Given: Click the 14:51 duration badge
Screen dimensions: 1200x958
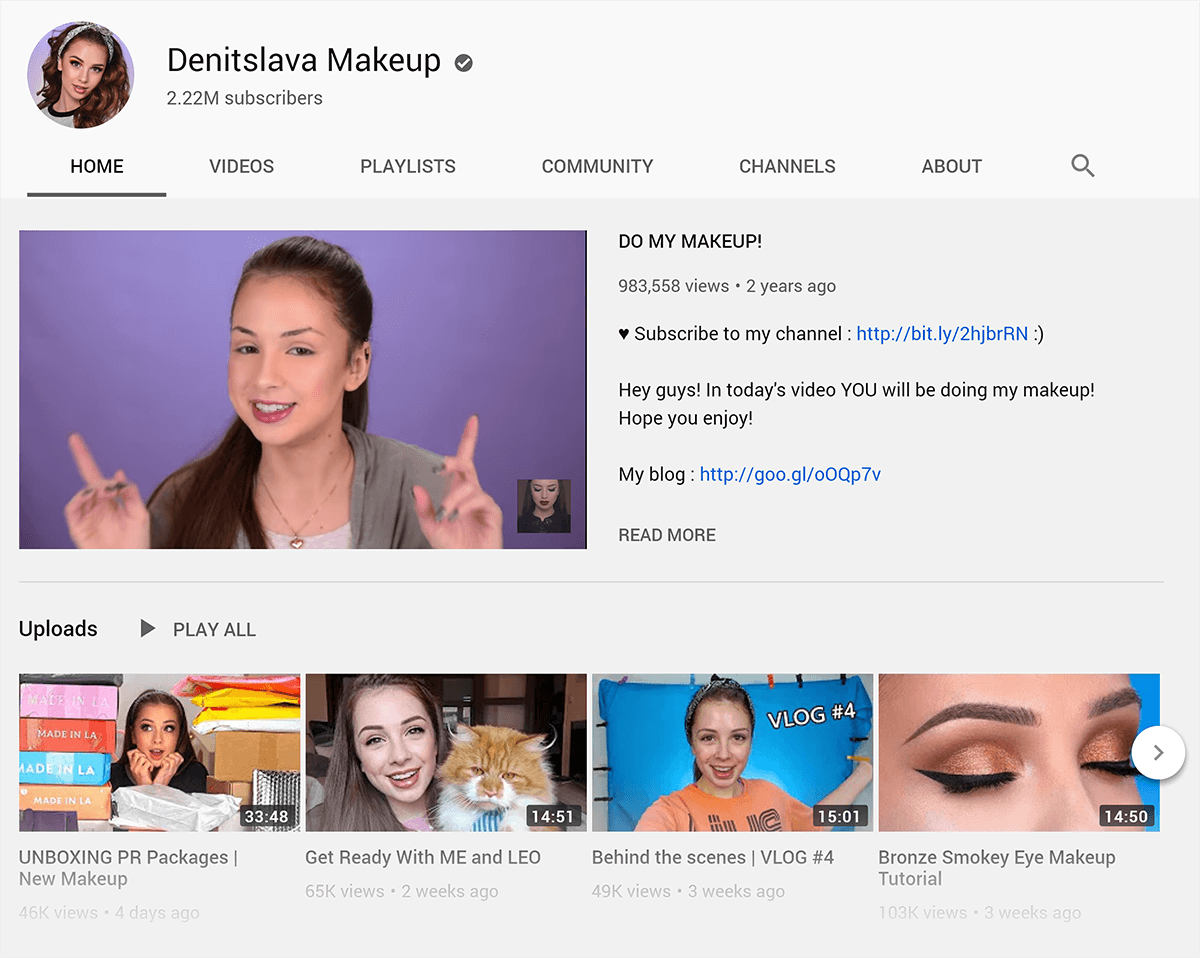Looking at the screenshot, I should point(553,817).
